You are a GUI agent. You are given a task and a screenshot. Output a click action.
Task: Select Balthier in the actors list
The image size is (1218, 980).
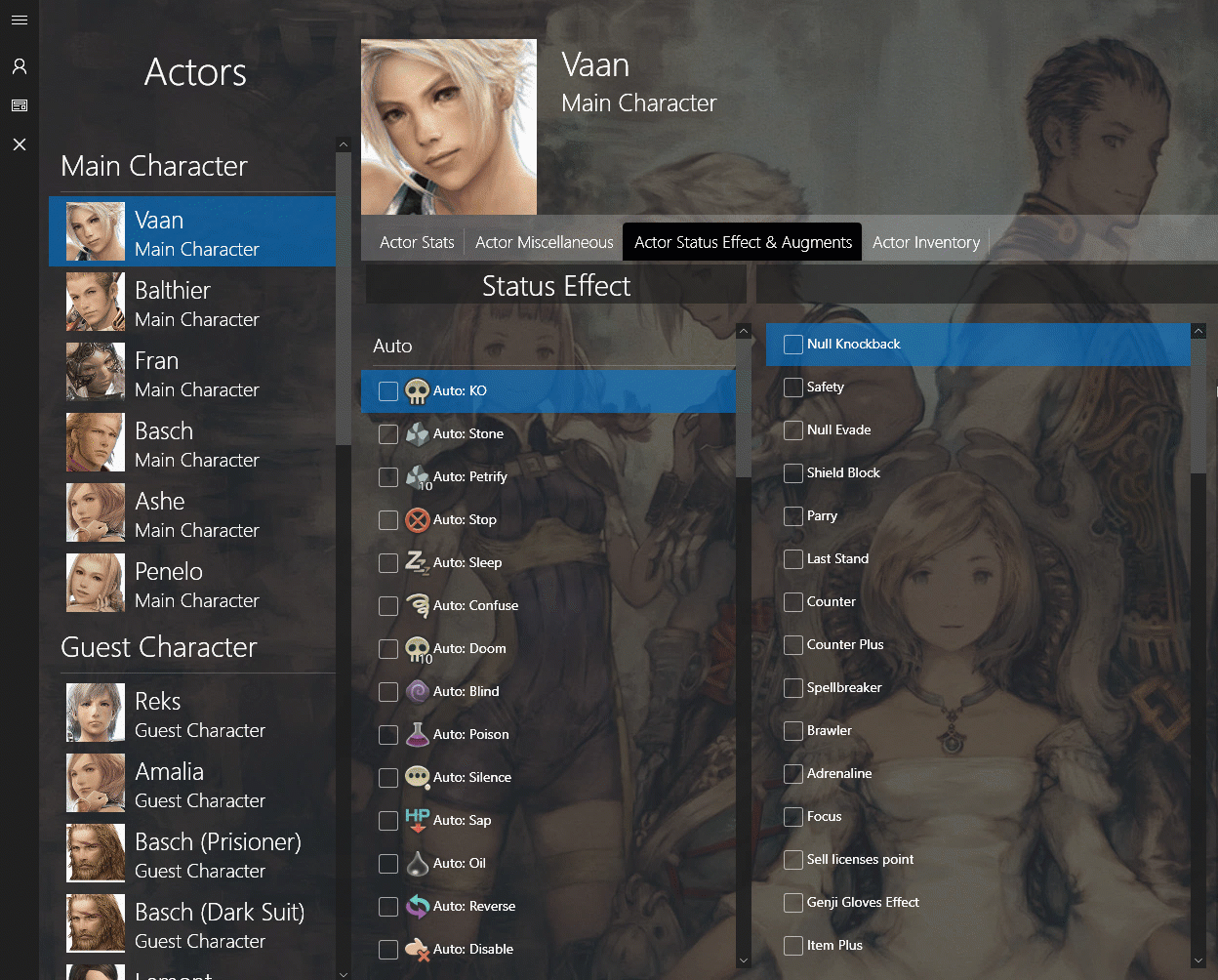(x=192, y=303)
